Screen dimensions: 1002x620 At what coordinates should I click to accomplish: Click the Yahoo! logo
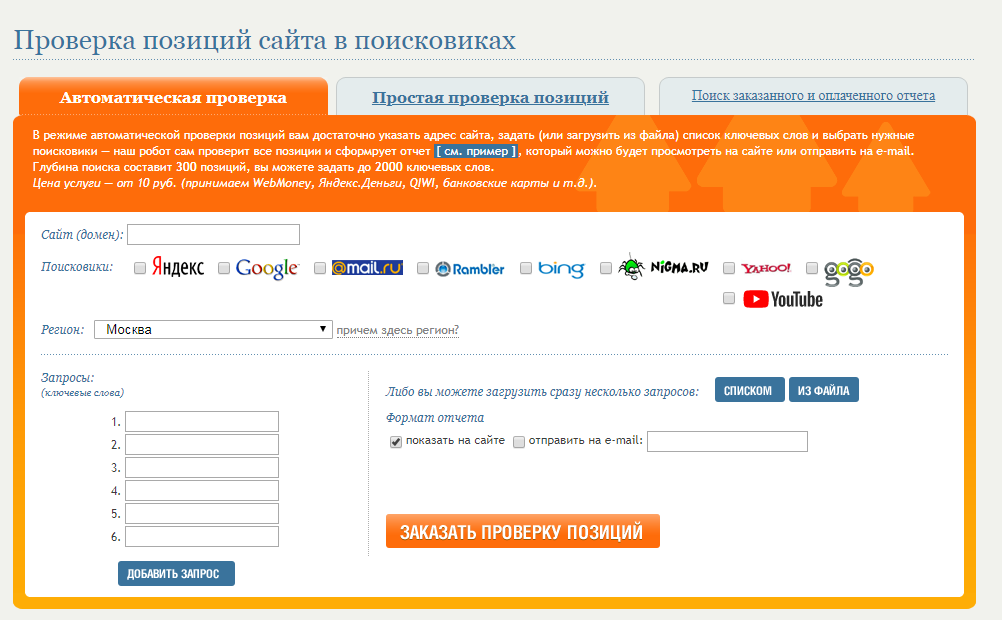766,268
